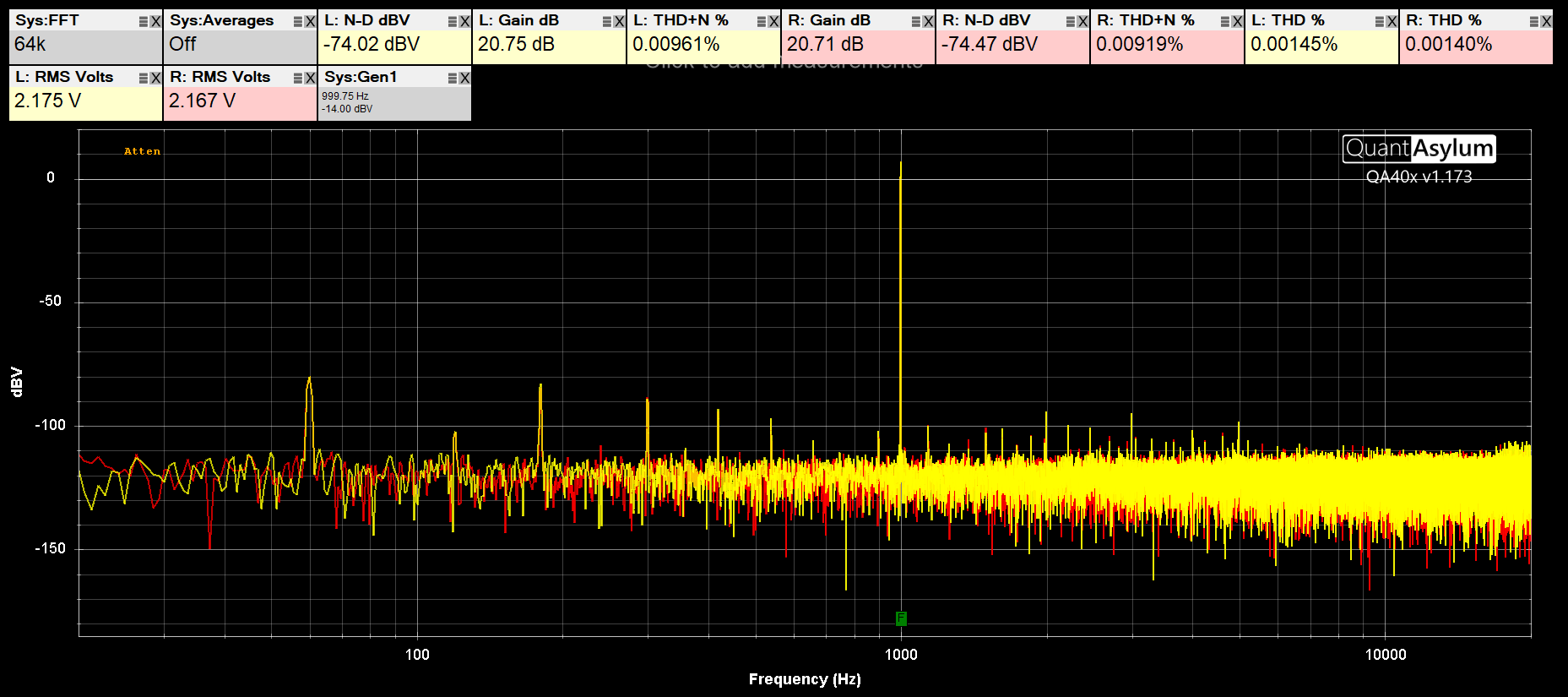
Task: Select the 20.75 dB left gain reading
Action: click(x=516, y=44)
